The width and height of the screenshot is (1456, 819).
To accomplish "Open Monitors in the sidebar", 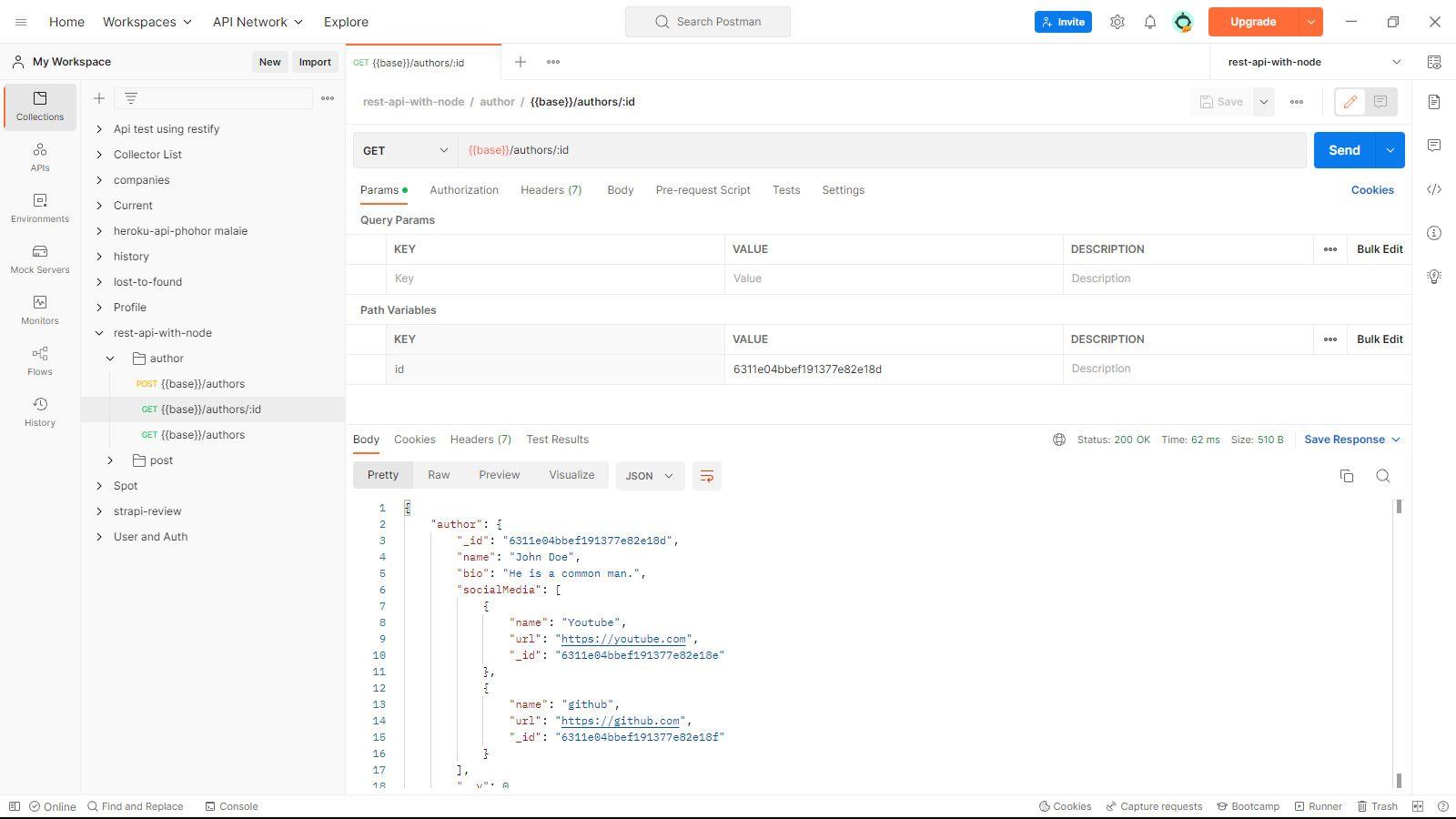I will pyautogui.click(x=40, y=309).
